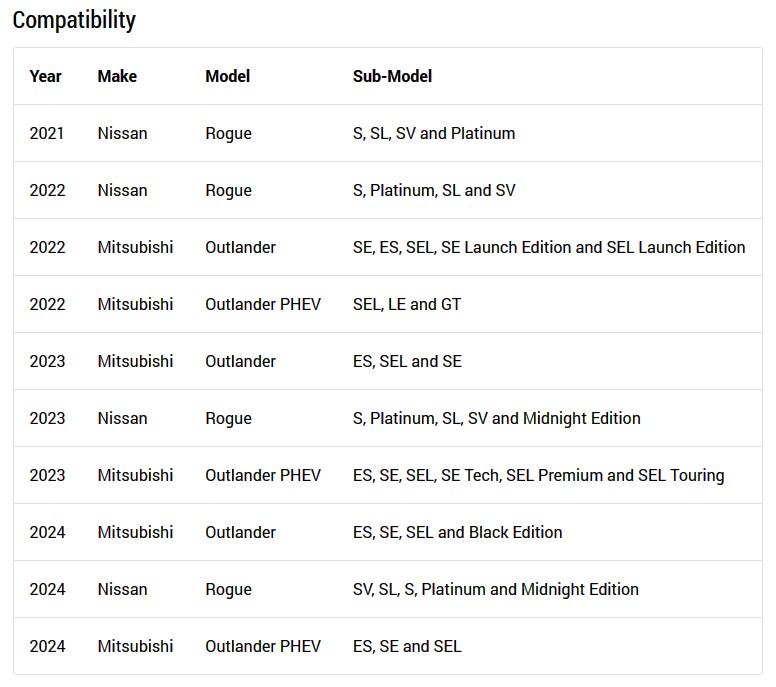
Task: Click the Make column header
Action: pos(117,76)
